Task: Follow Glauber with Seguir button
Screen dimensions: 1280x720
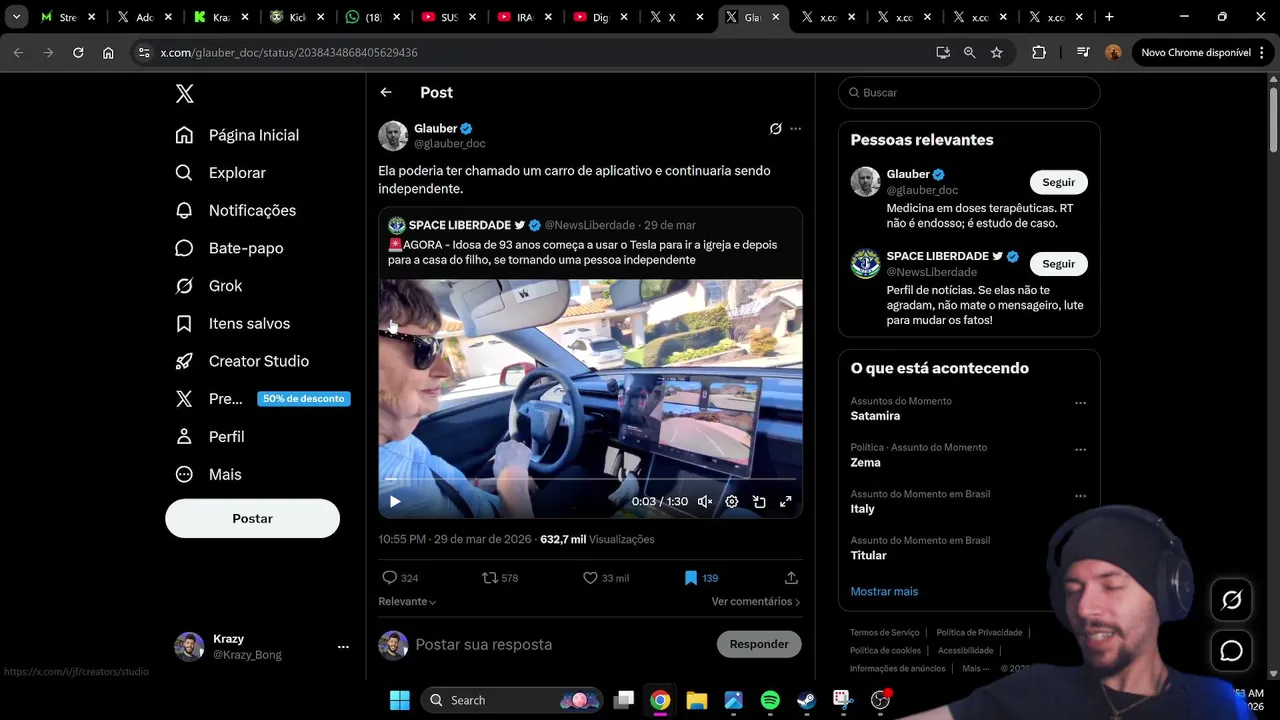Action: click(1058, 182)
